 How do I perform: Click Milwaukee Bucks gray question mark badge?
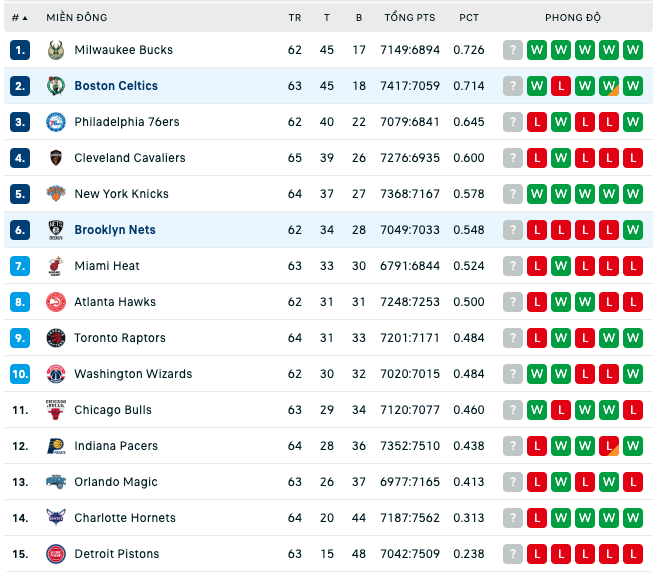coord(513,50)
